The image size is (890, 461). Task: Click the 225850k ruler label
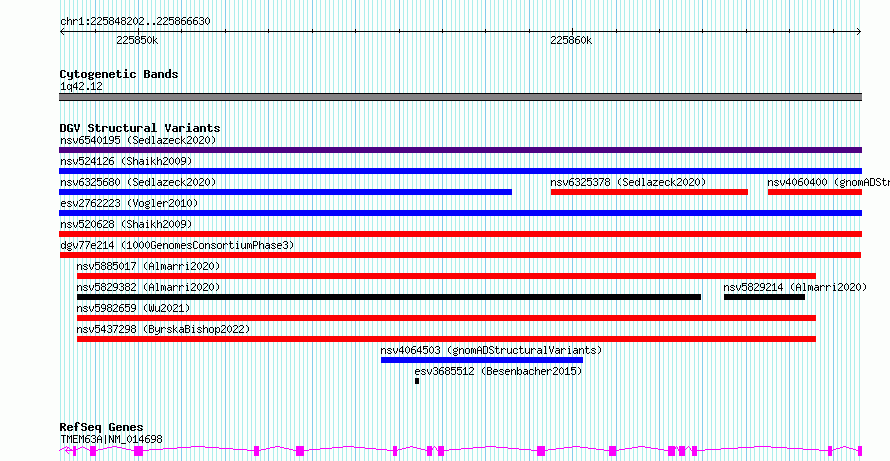tap(137, 41)
